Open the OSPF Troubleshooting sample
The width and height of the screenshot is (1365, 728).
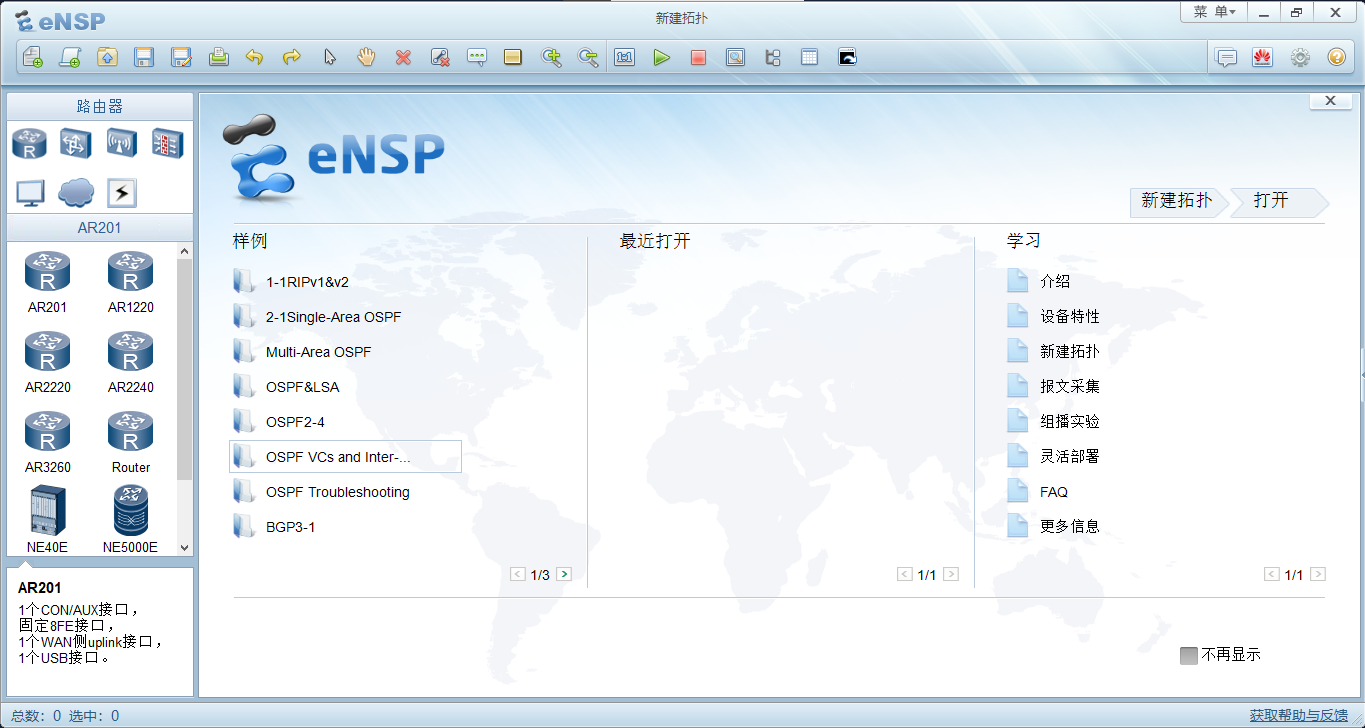337,492
